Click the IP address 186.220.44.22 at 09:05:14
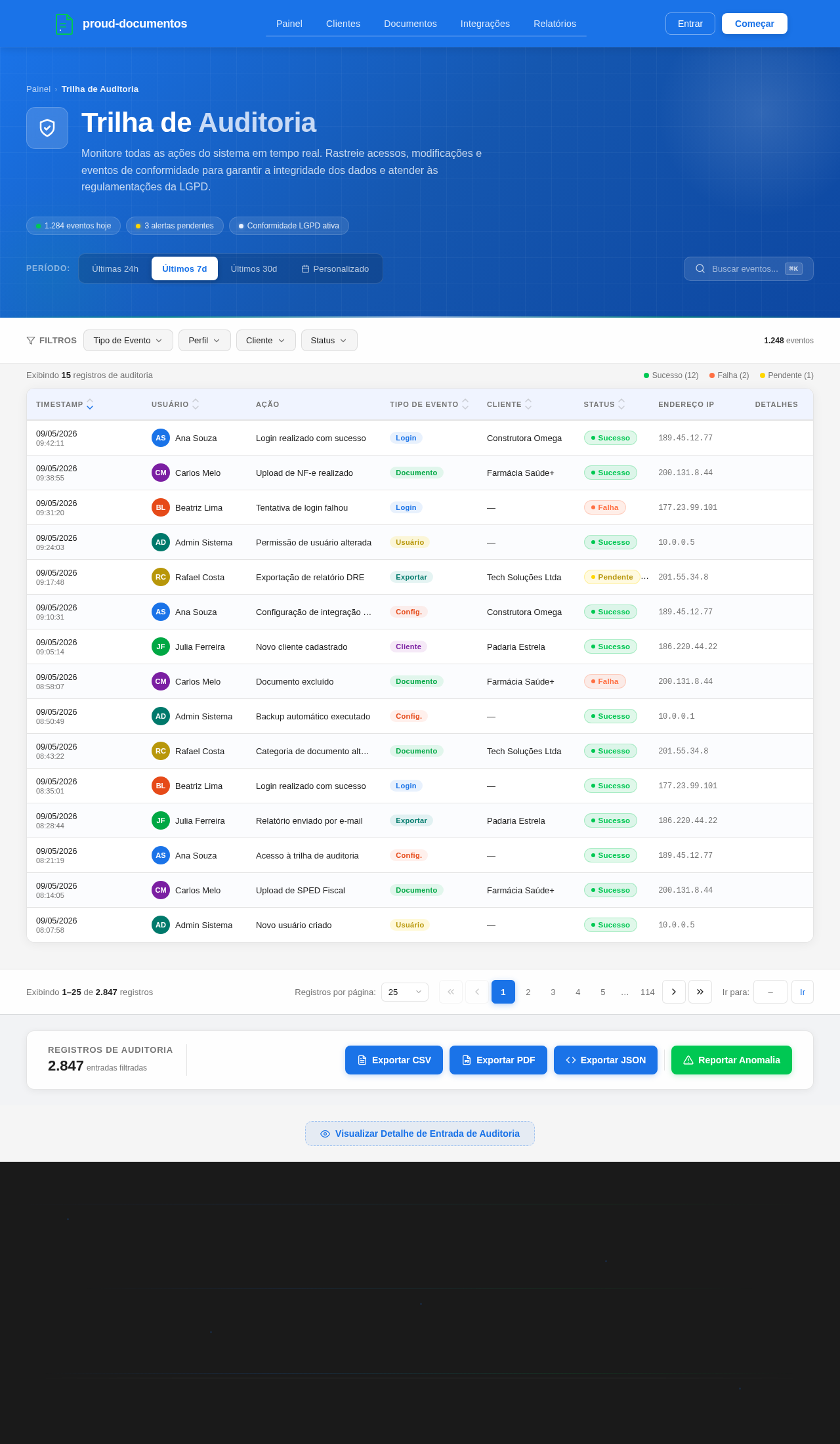The width and height of the screenshot is (840, 1444). point(688,647)
